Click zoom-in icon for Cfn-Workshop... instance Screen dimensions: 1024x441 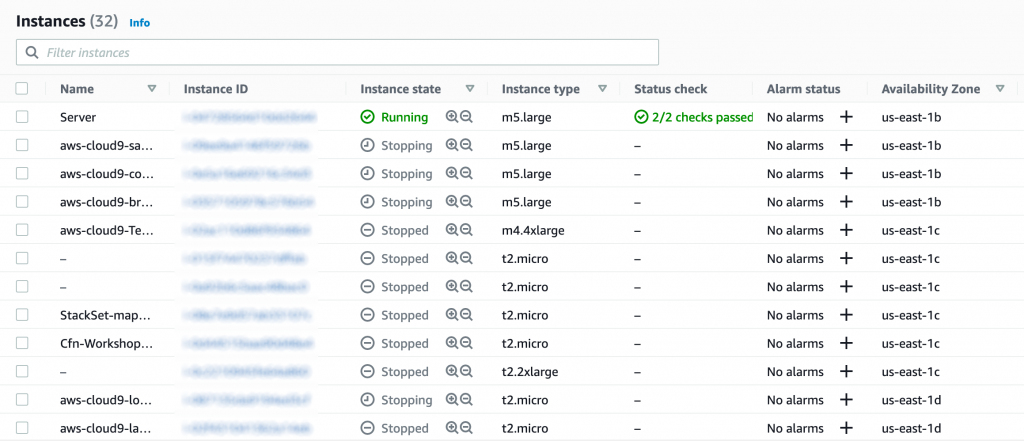[451, 342]
